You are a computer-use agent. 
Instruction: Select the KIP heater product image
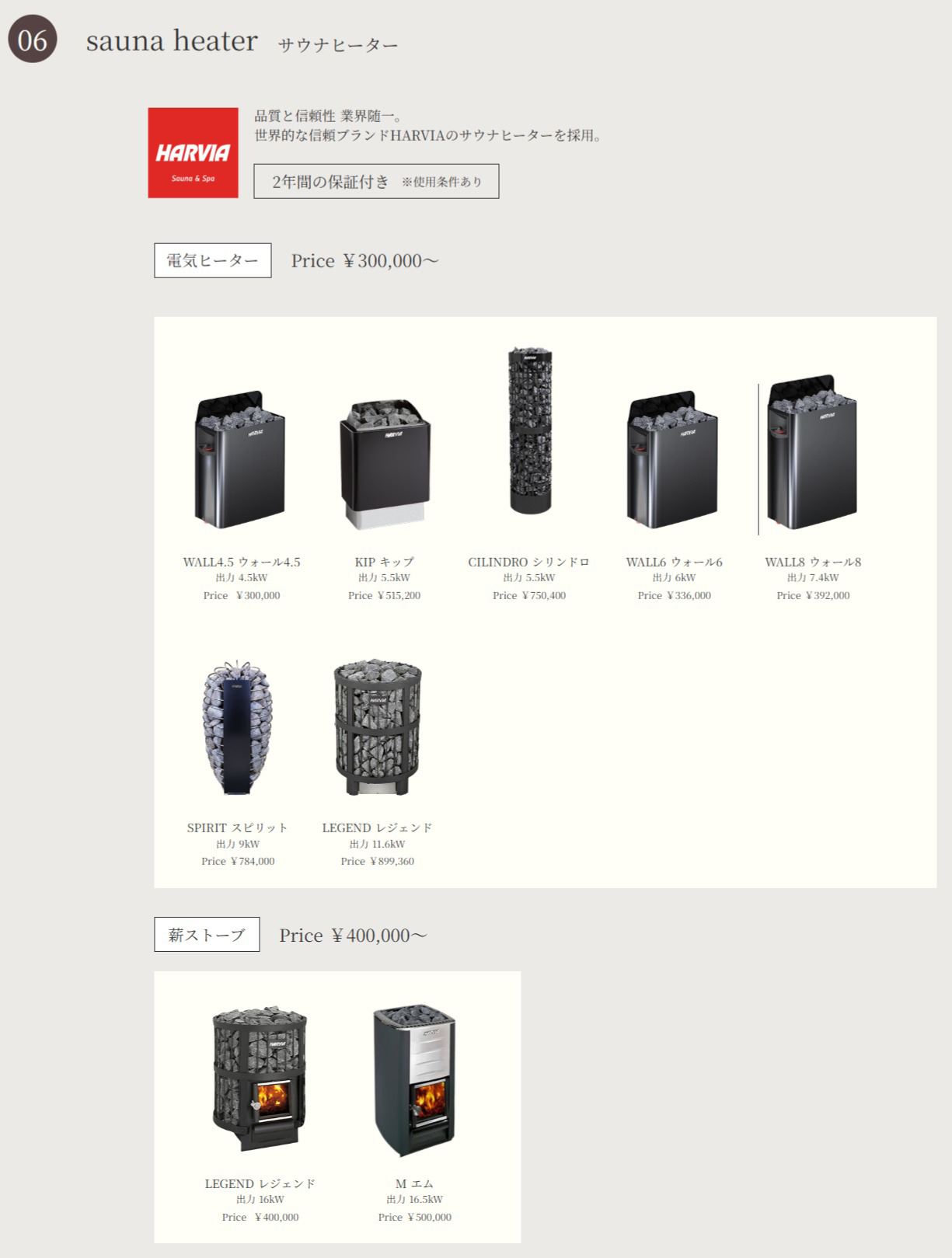(385, 464)
